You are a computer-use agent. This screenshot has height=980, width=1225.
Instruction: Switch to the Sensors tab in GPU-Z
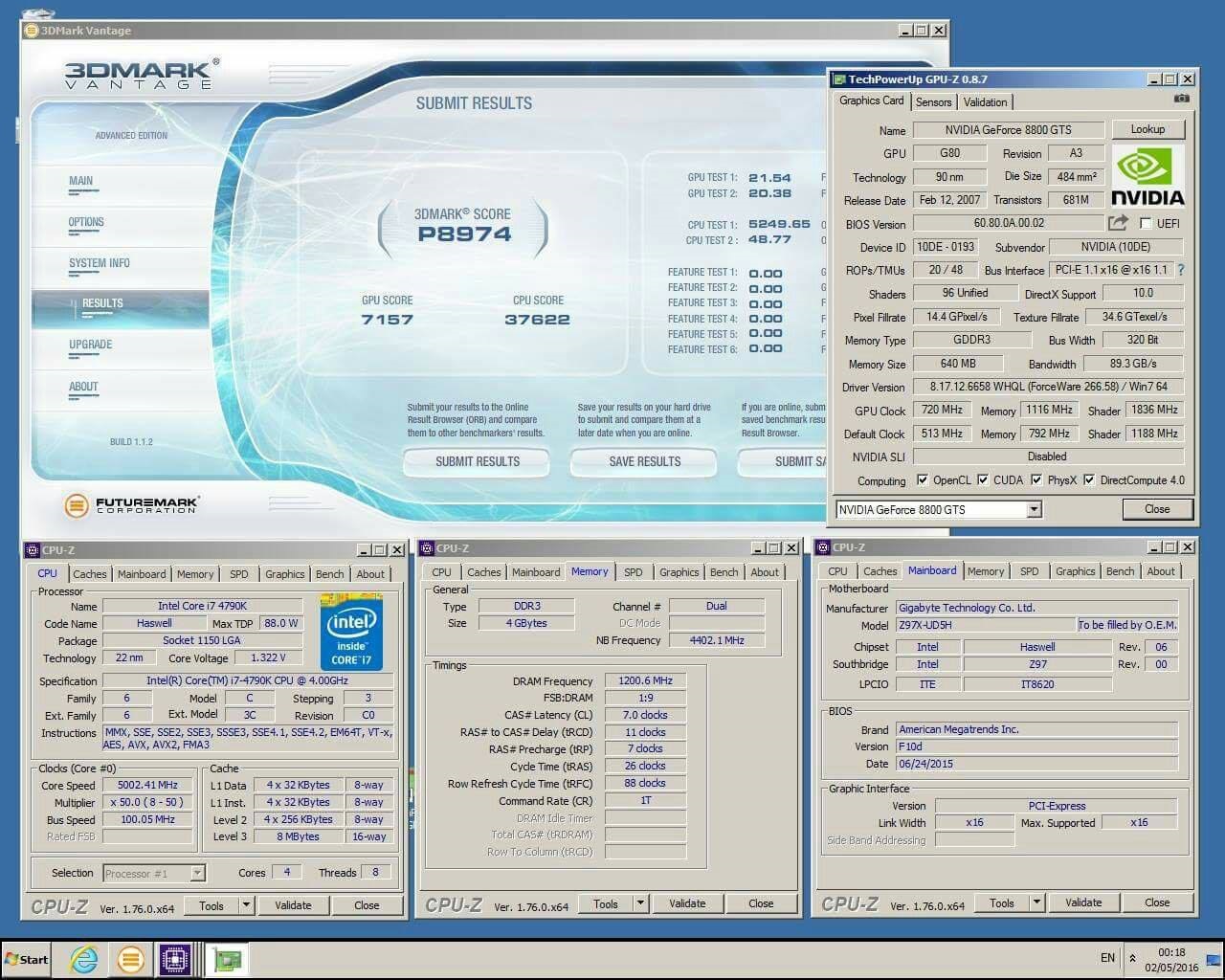[933, 102]
